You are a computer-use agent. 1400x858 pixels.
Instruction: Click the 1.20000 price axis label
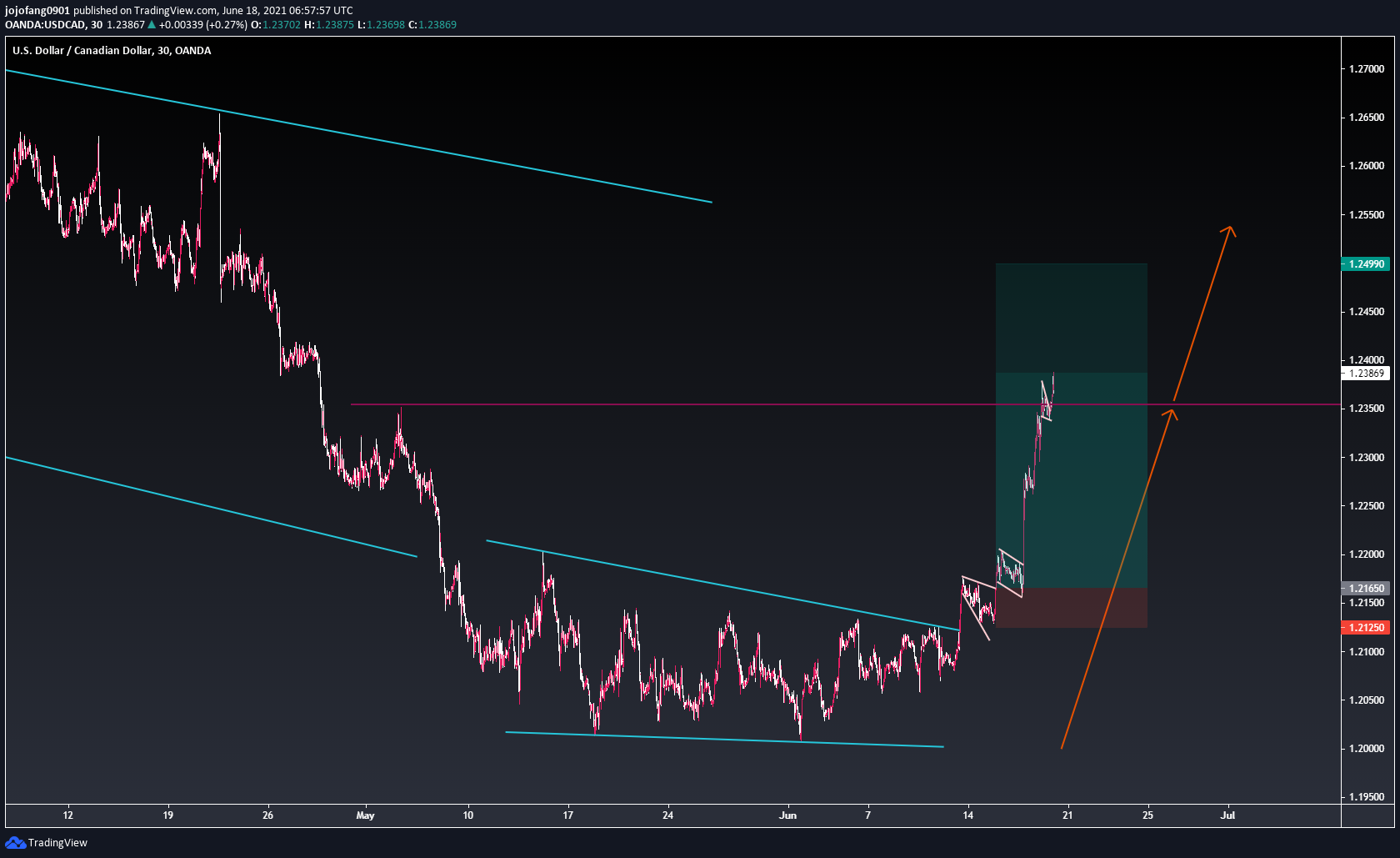[x=1367, y=749]
